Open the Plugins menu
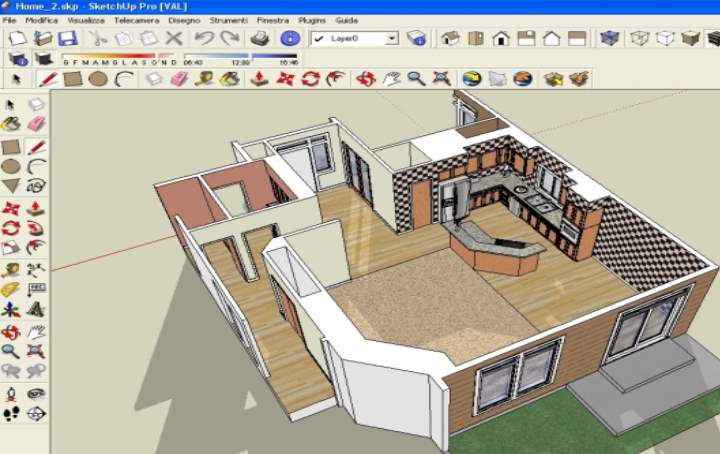The width and height of the screenshot is (720, 454). click(313, 20)
